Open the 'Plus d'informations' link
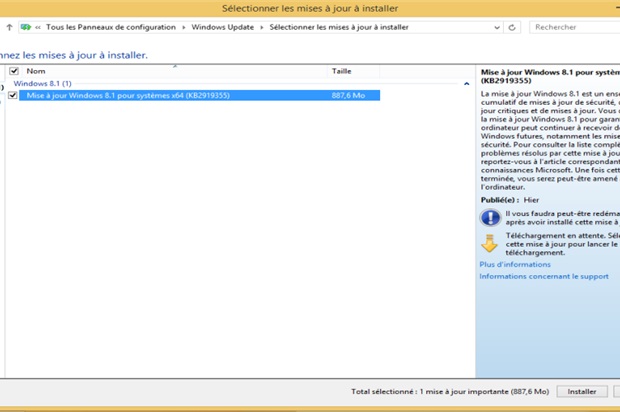The image size is (620, 412). [515, 264]
